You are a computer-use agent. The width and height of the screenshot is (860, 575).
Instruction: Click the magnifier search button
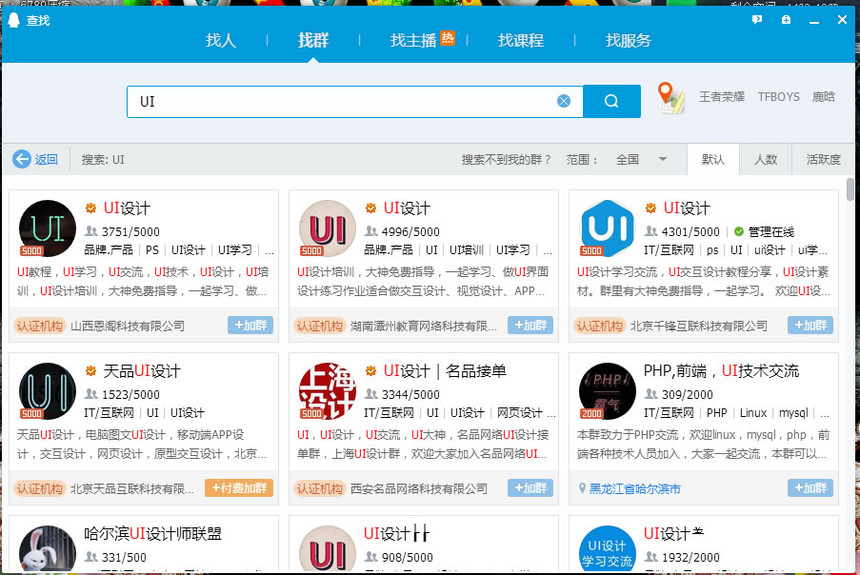click(x=612, y=101)
